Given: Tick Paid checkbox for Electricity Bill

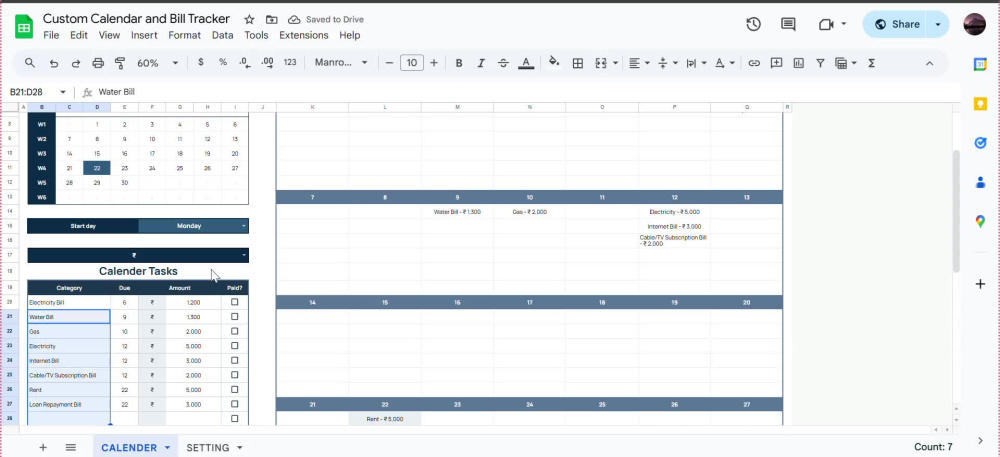Looking at the screenshot, I should coord(235,302).
